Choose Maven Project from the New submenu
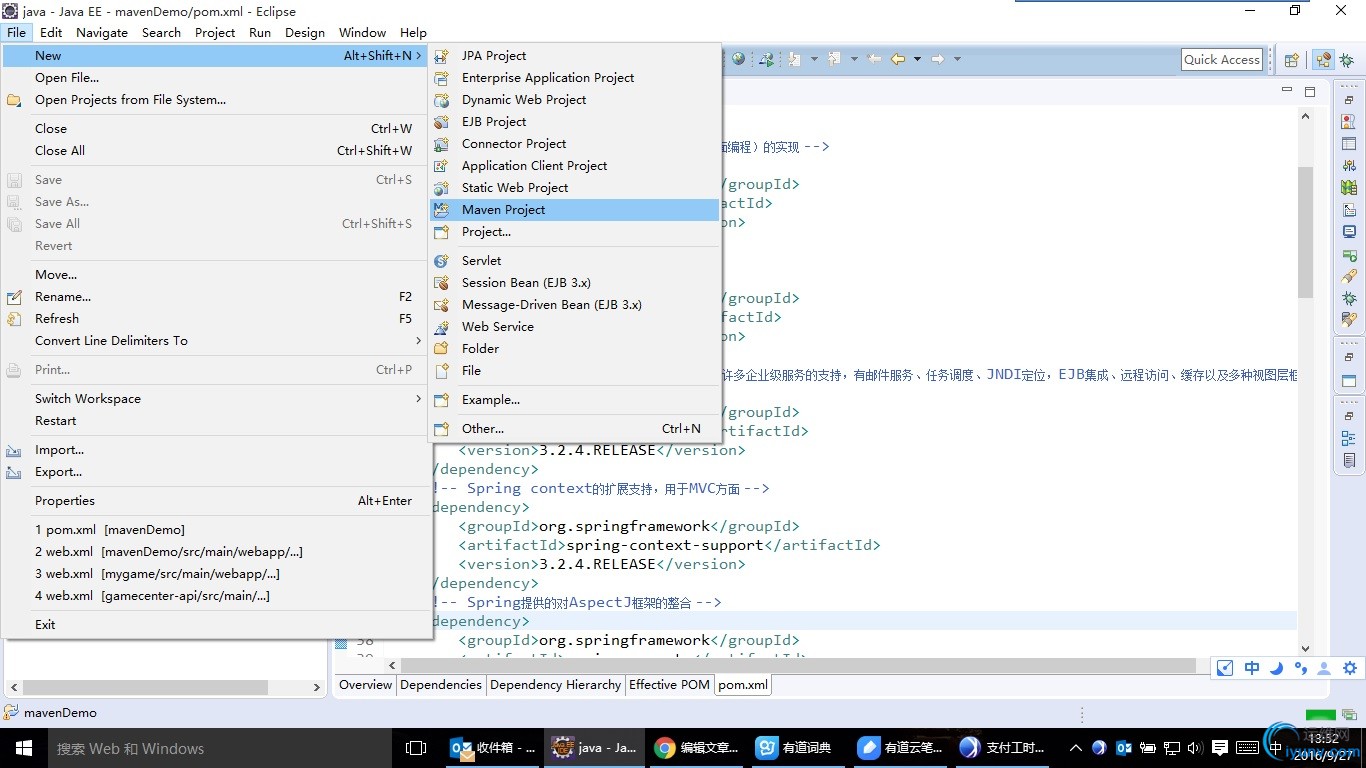 point(574,209)
